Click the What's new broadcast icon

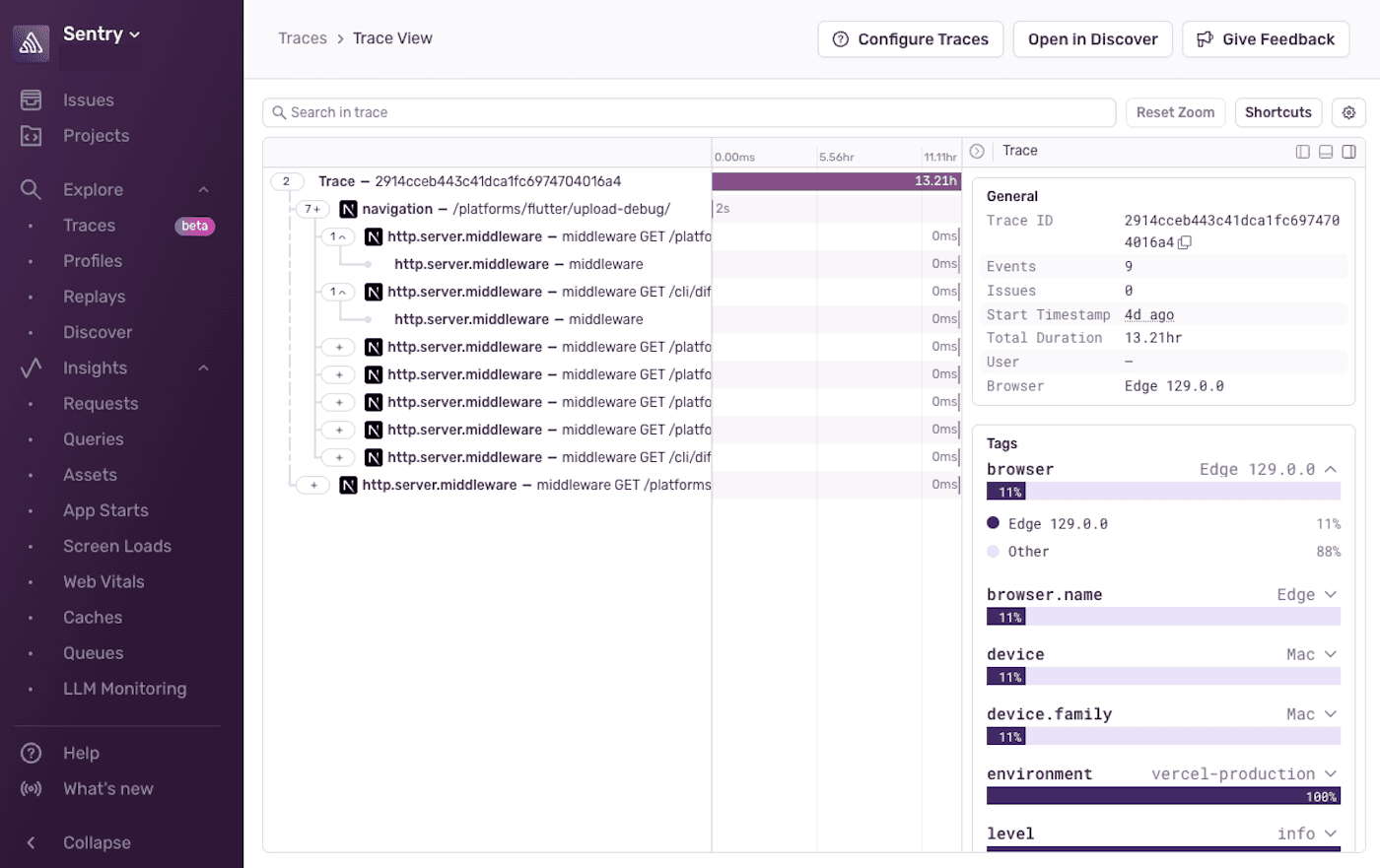[33, 788]
